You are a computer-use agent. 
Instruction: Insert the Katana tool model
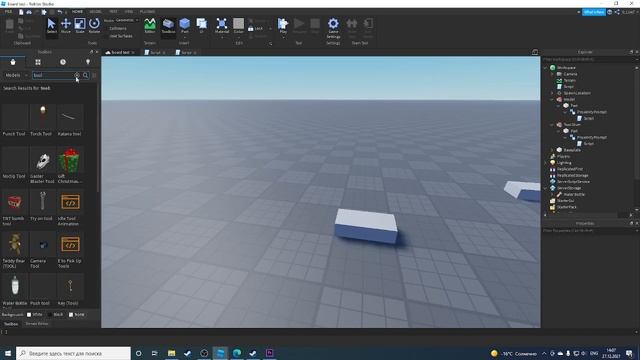(70, 121)
